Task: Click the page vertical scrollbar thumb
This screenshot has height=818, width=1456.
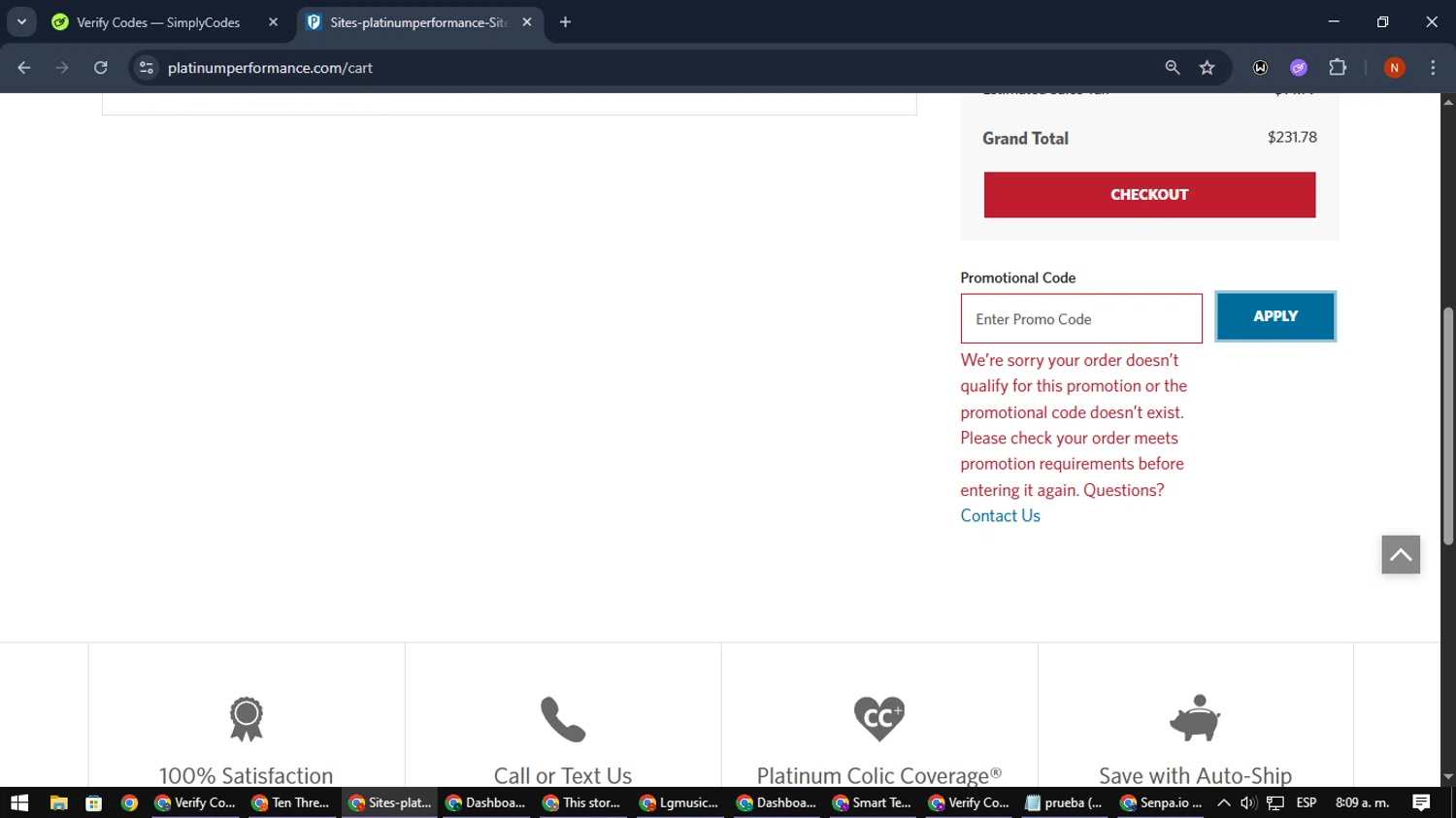Action: tap(1448, 426)
